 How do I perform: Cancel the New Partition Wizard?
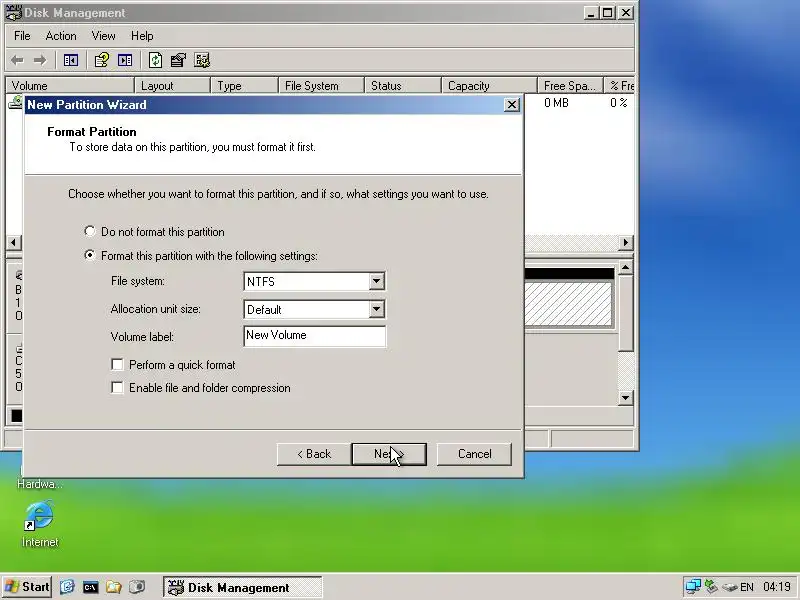click(x=474, y=454)
